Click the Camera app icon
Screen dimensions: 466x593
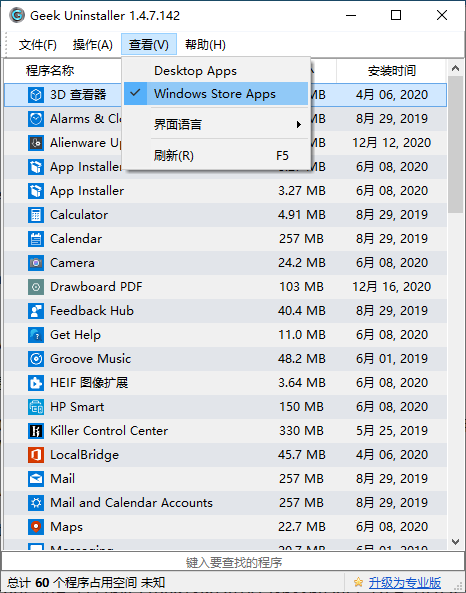pos(36,262)
